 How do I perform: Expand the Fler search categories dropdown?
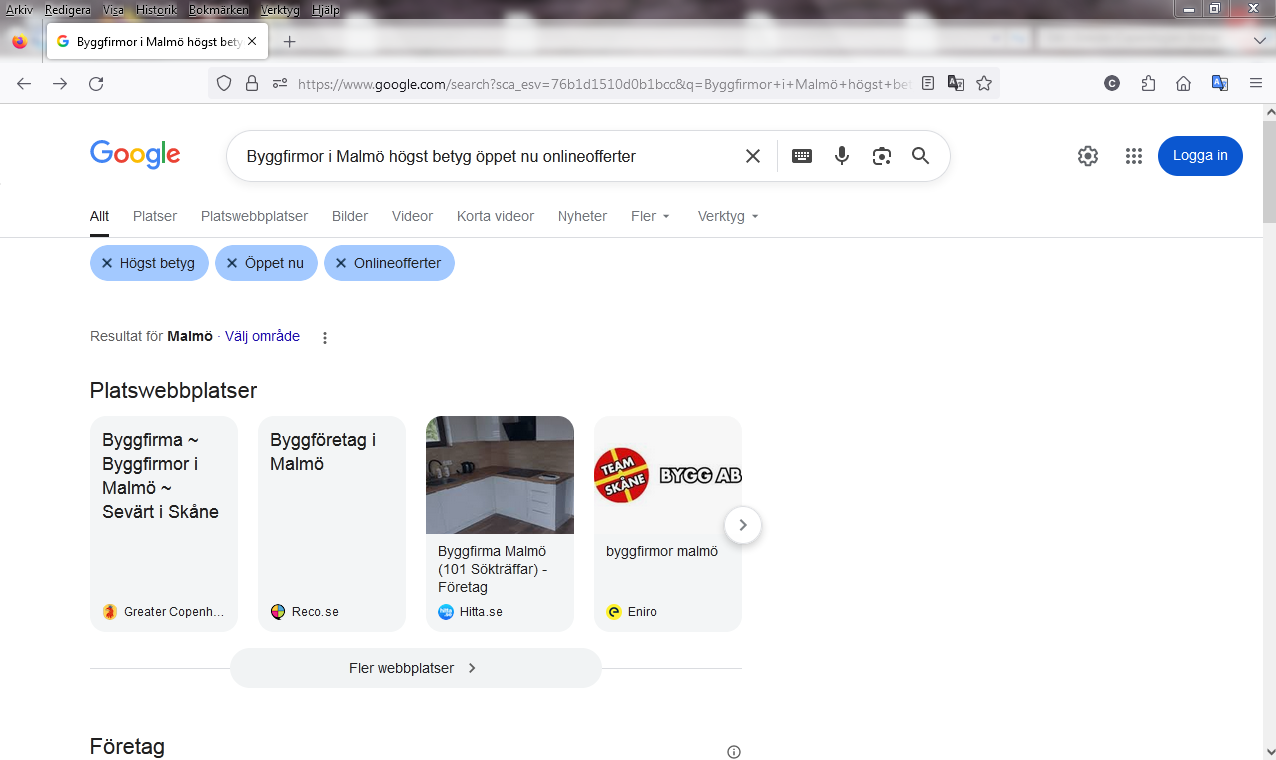[x=650, y=216]
